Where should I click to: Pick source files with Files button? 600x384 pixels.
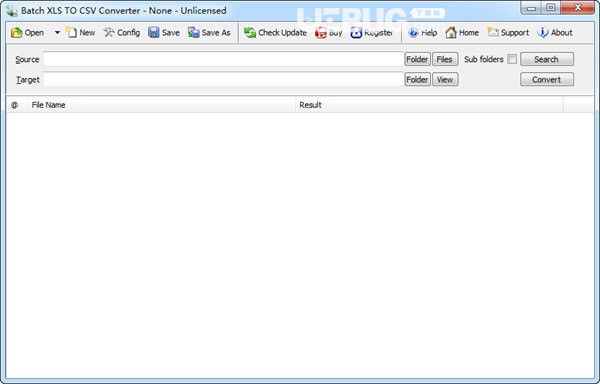click(445, 59)
